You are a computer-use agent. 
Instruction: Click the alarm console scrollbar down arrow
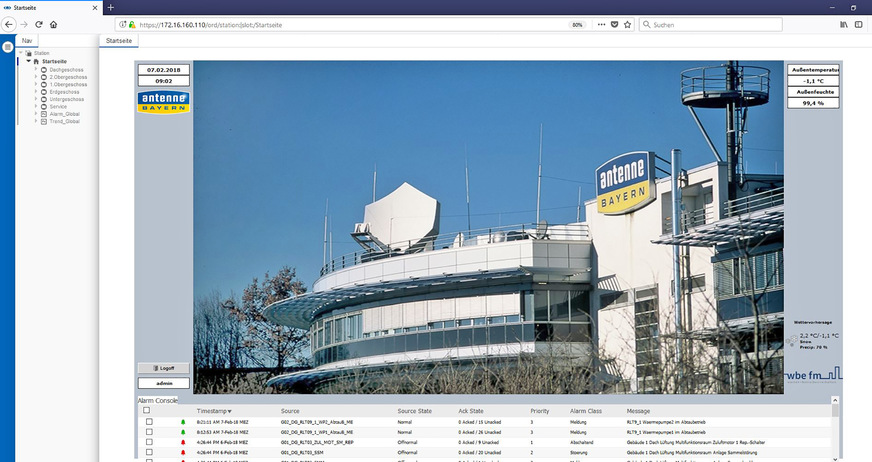click(835, 459)
